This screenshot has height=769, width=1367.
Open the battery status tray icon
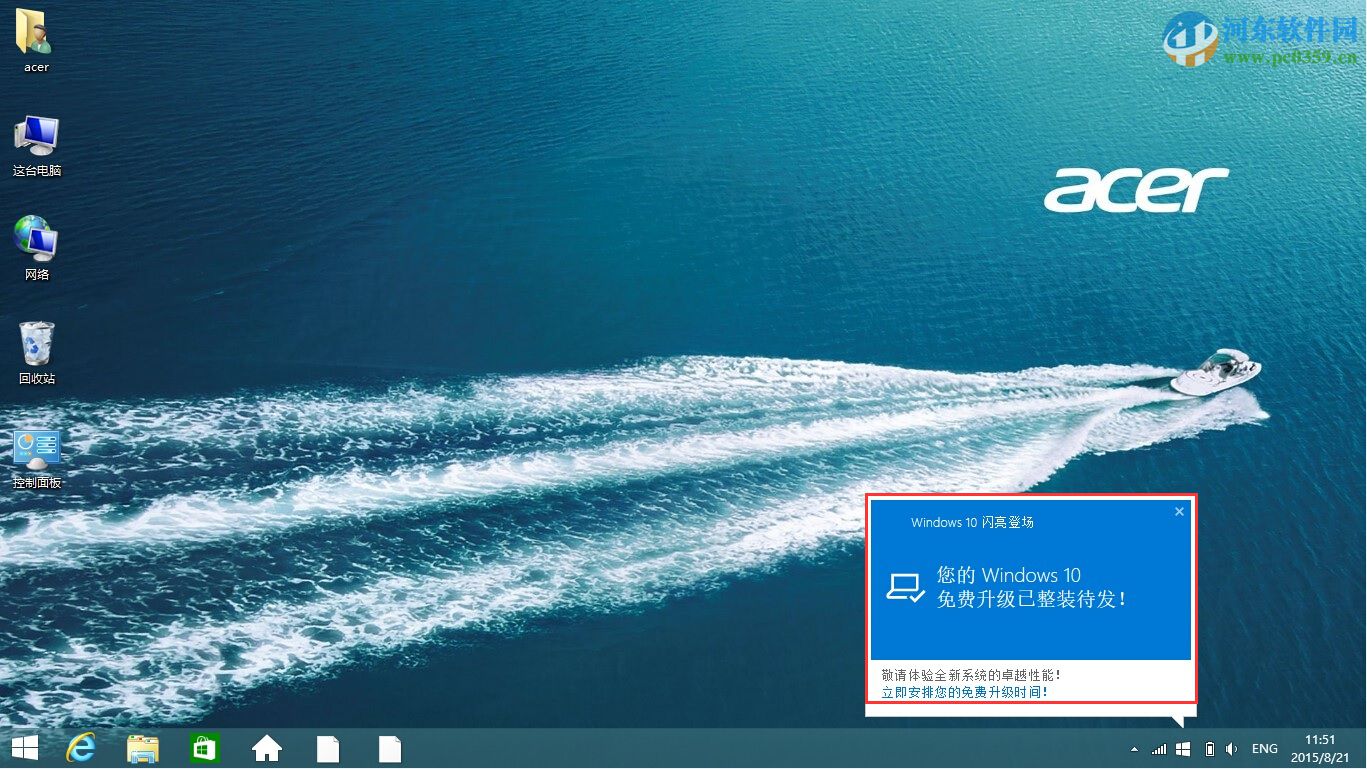pos(1209,748)
